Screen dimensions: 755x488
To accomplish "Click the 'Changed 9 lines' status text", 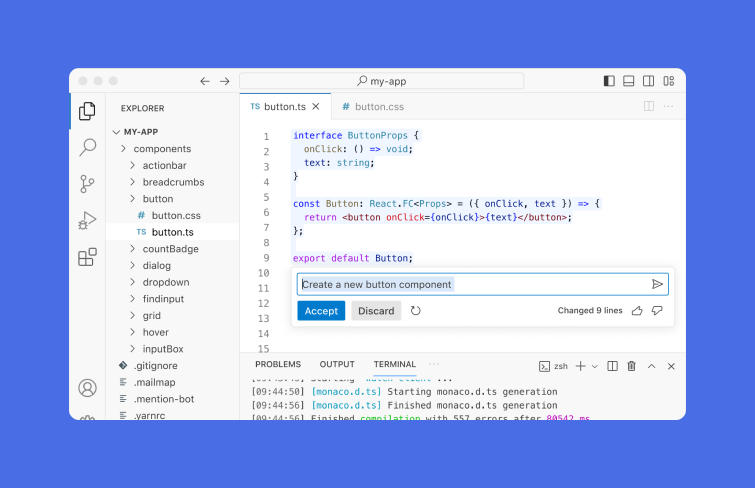I will 590,311.
